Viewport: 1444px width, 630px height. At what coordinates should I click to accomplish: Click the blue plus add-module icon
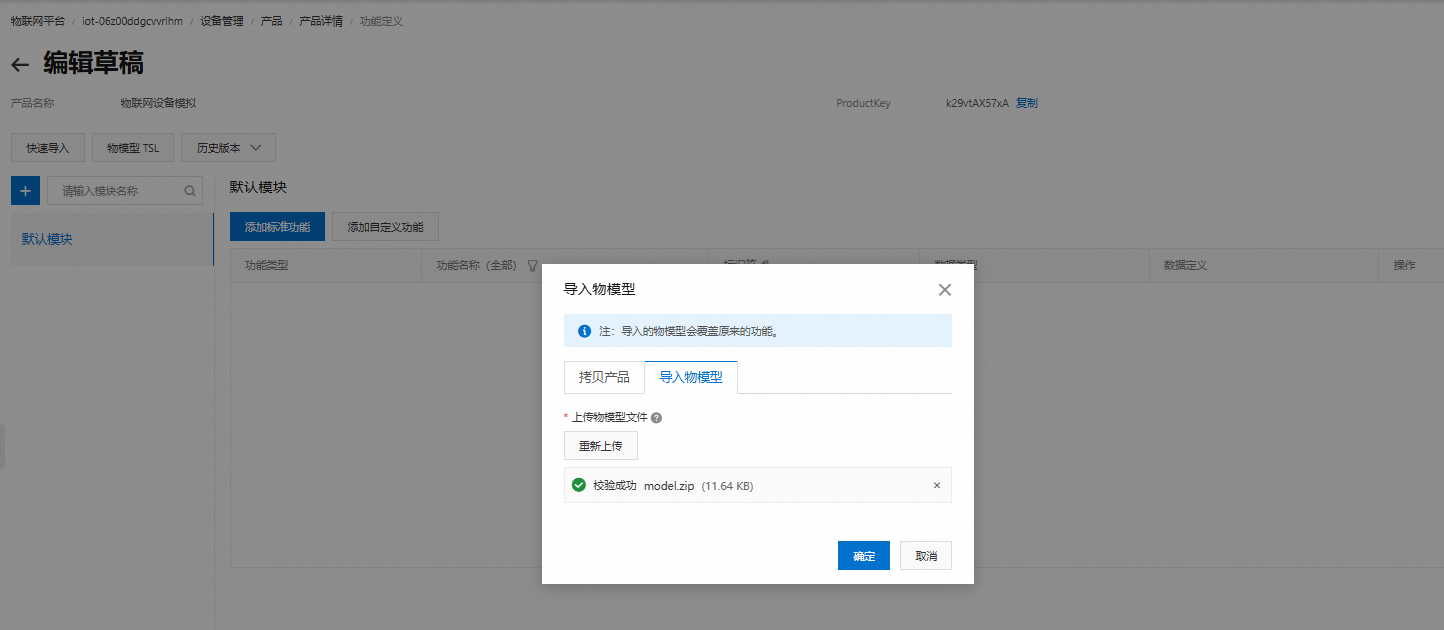pyautogui.click(x=25, y=191)
